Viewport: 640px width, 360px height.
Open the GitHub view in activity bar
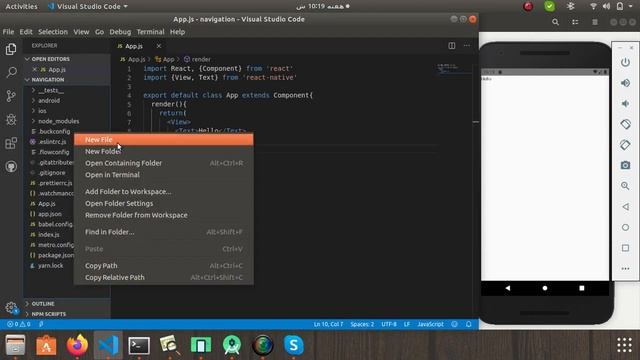pyautogui.click(x=11, y=167)
